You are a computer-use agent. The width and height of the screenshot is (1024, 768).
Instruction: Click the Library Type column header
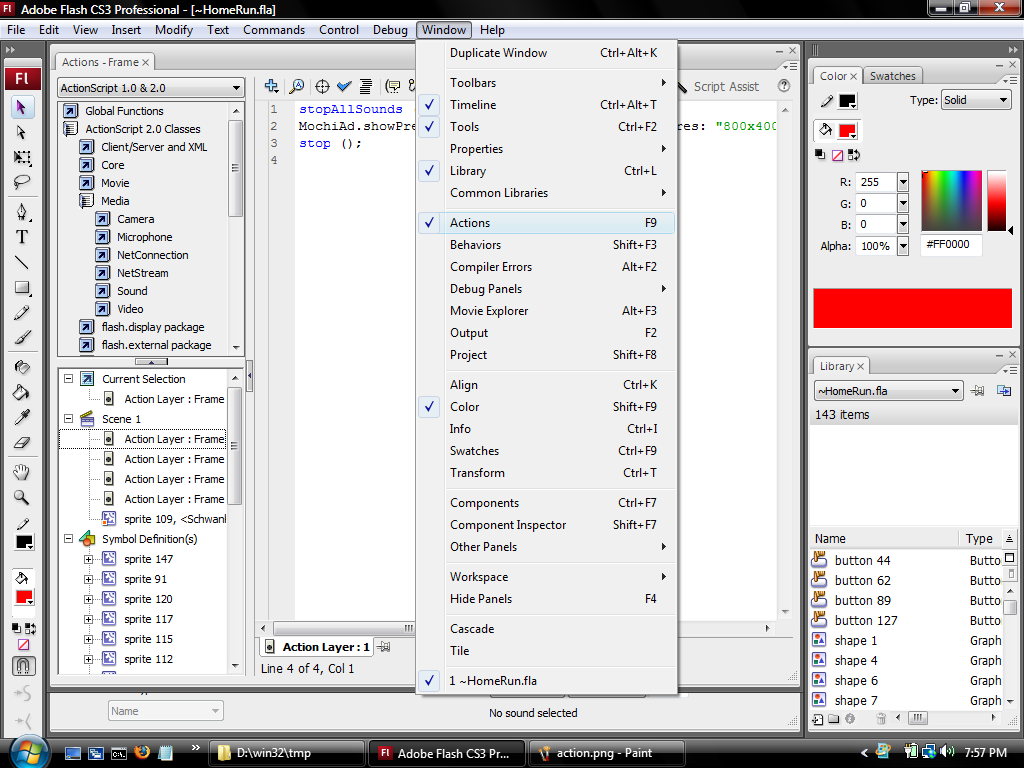(x=979, y=539)
